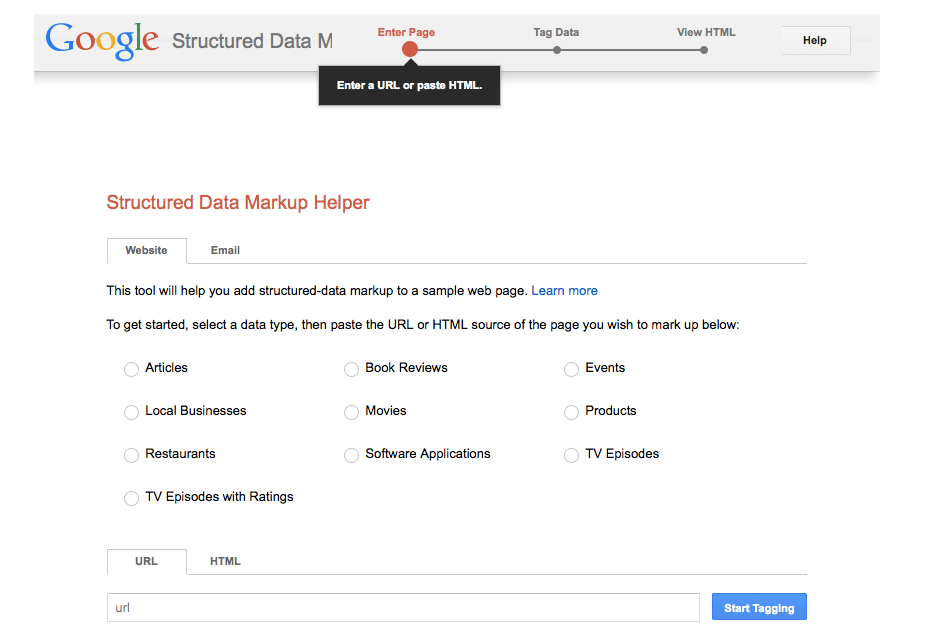Select TV Episodes with Ratings option
This screenshot has height=639, width=936.
click(x=131, y=498)
